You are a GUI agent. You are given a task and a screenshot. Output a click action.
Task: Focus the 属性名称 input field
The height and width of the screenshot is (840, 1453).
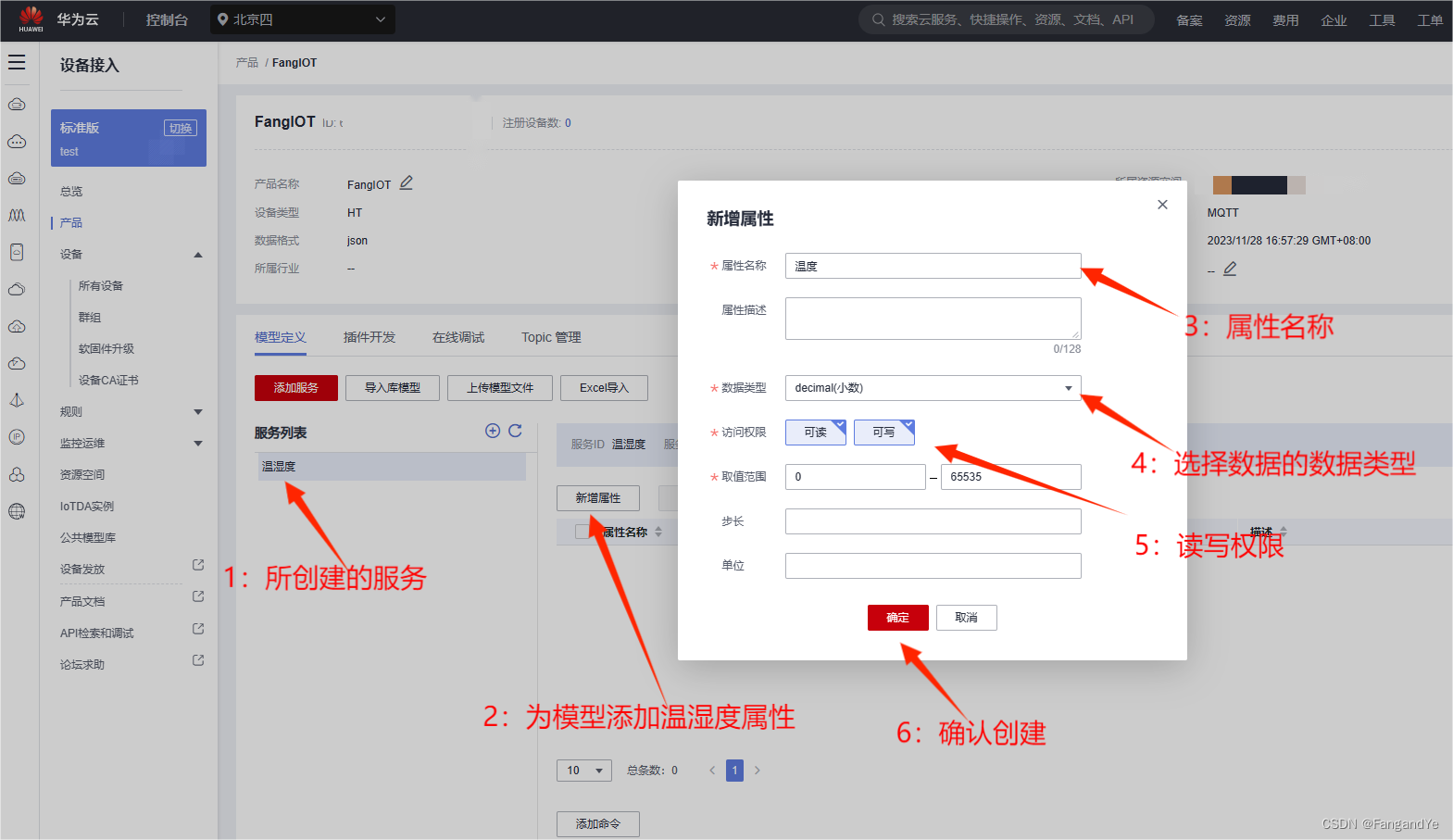[933, 266]
